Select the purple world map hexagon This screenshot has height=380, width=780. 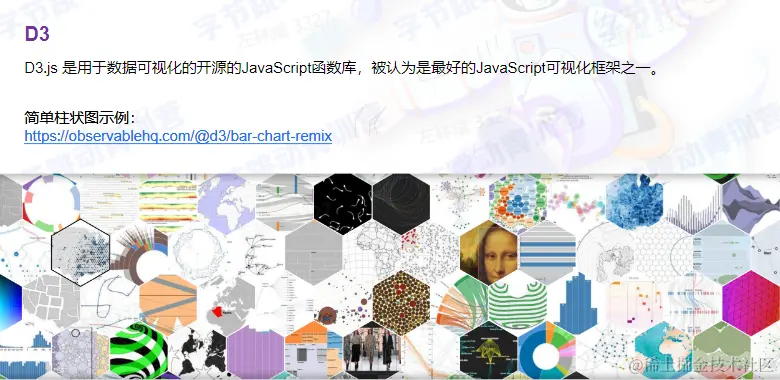click(226, 203)
